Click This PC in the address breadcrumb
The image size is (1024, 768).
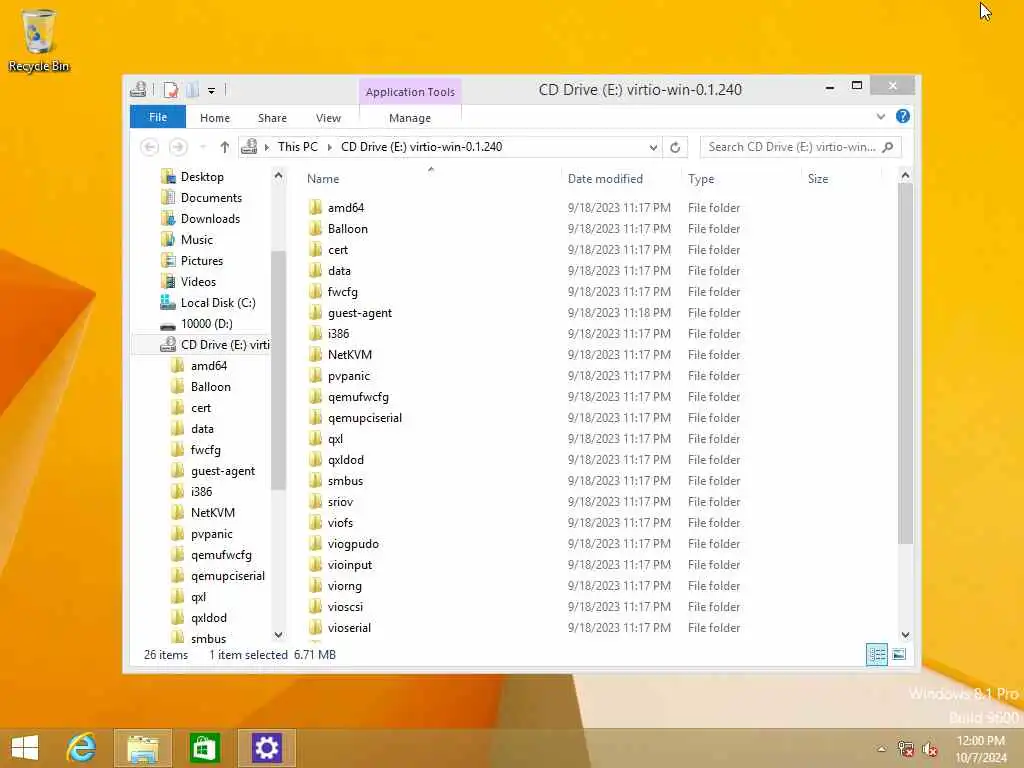pyautogui.click(x=298, y=147)
